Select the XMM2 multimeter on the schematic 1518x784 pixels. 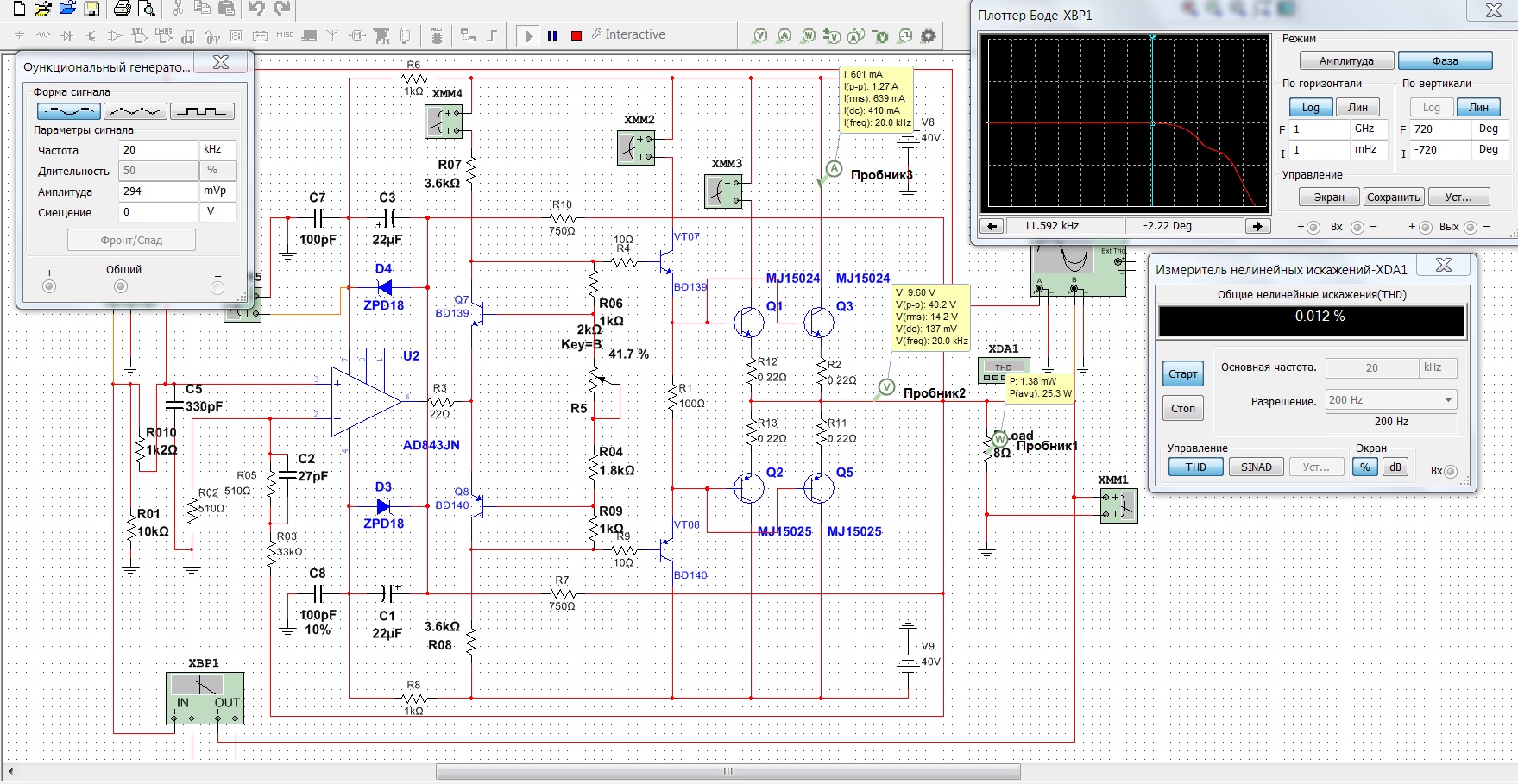point(637,148)
